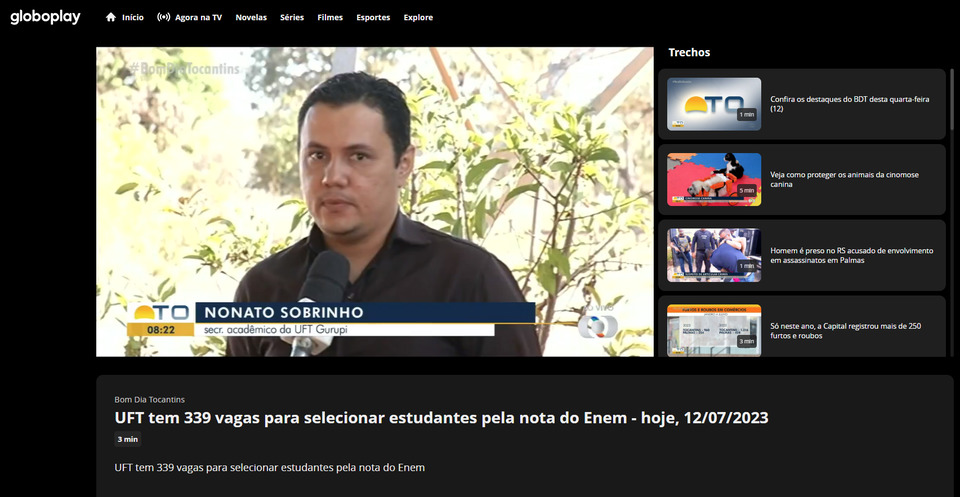Screen dimensions: 960x497
Task: Open the BDT destaques thumbnail
Action: click(x=714, y=104)
